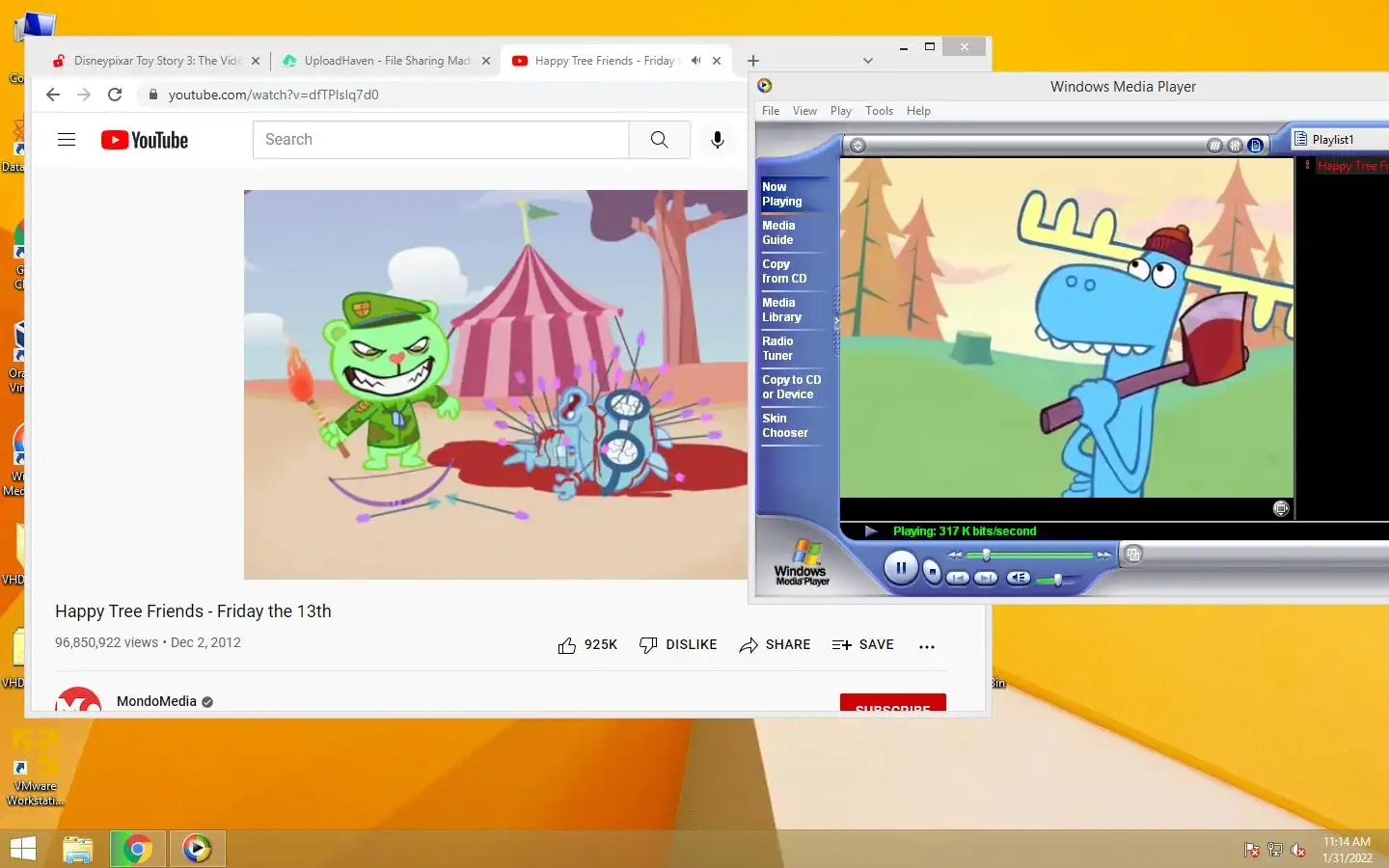Click the SHARE button
The height and width of the screenshot is (868, 1389).
pos(775,645)
